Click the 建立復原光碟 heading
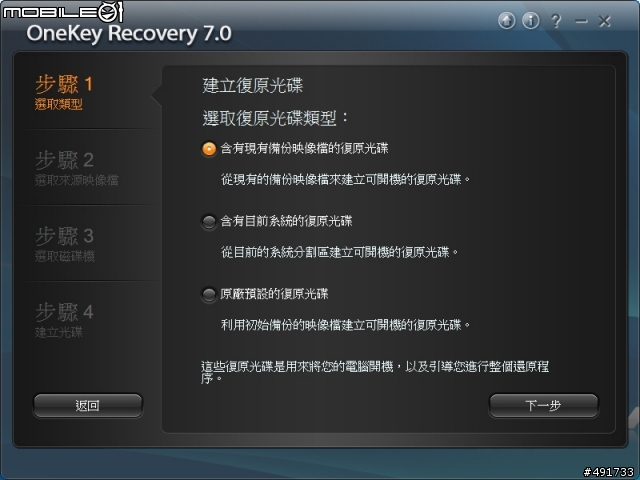This screenshot has height=480, width=640. click(x=253, y=85)
